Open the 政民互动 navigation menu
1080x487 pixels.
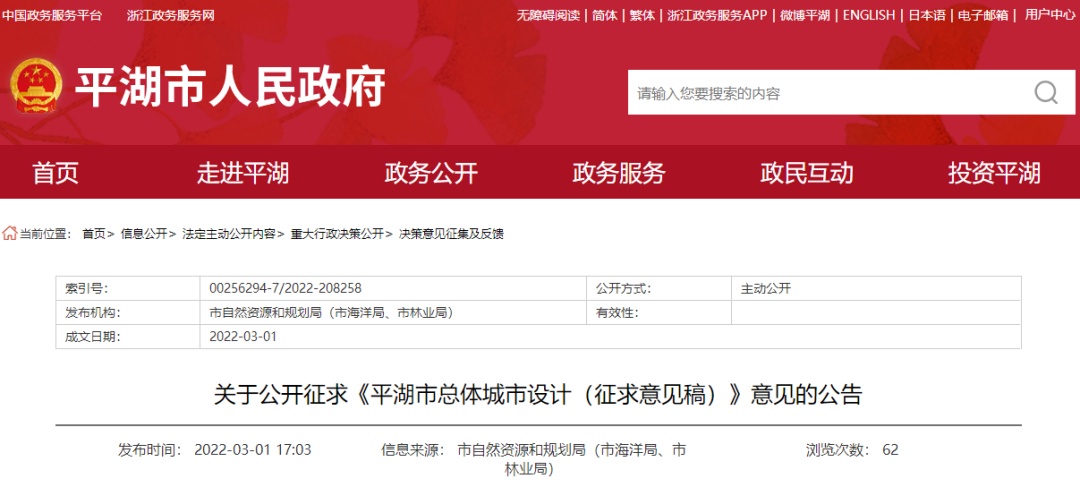[807, 173]
